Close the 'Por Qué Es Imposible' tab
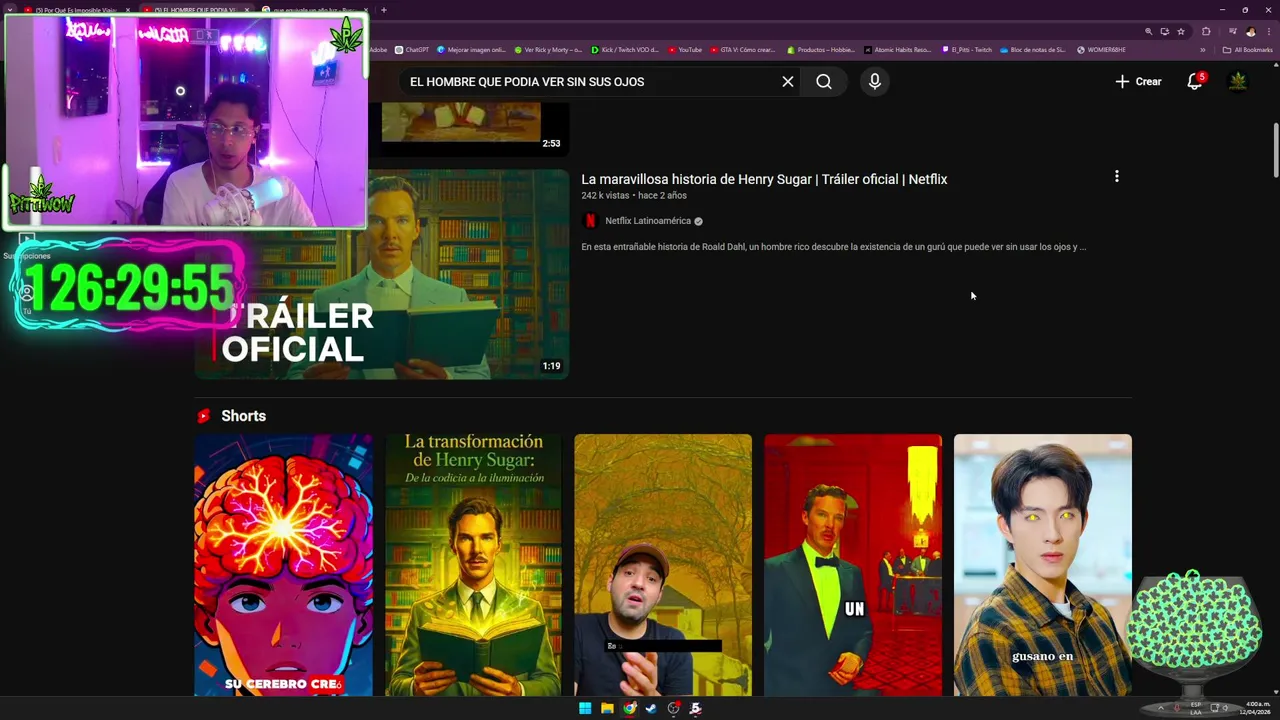The height and width of the screenshot is (720, 1280). [128, 10]
